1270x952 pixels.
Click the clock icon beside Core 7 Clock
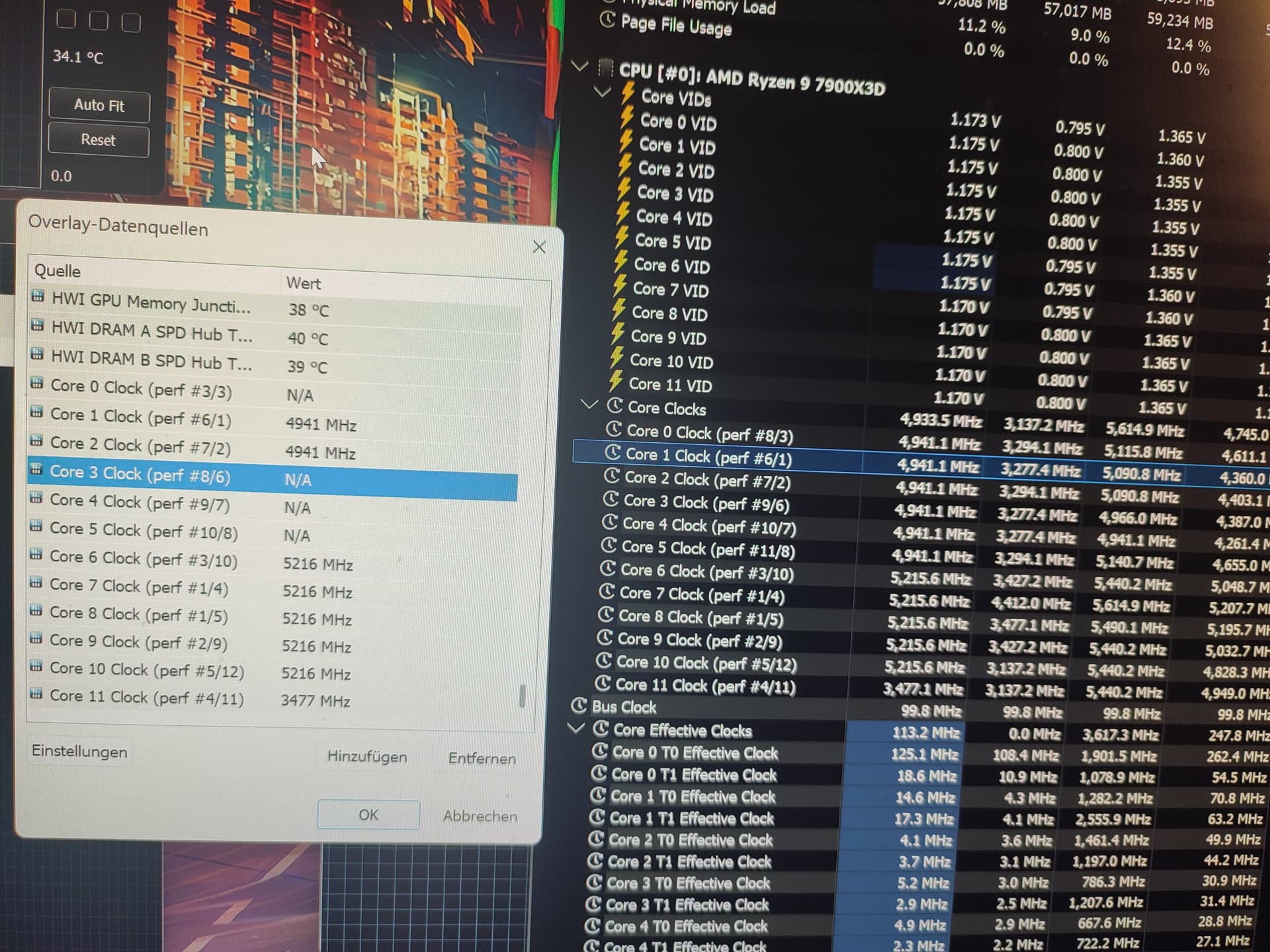607,592
